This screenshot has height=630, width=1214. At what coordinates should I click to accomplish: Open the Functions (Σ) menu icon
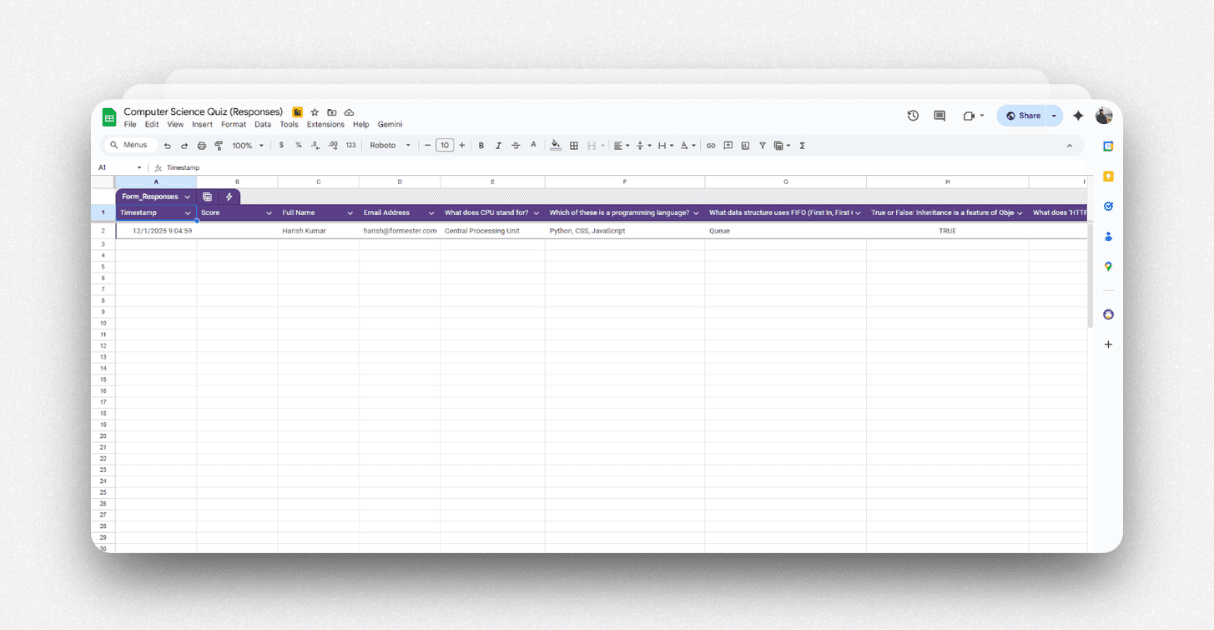click(x=802, y=145)
